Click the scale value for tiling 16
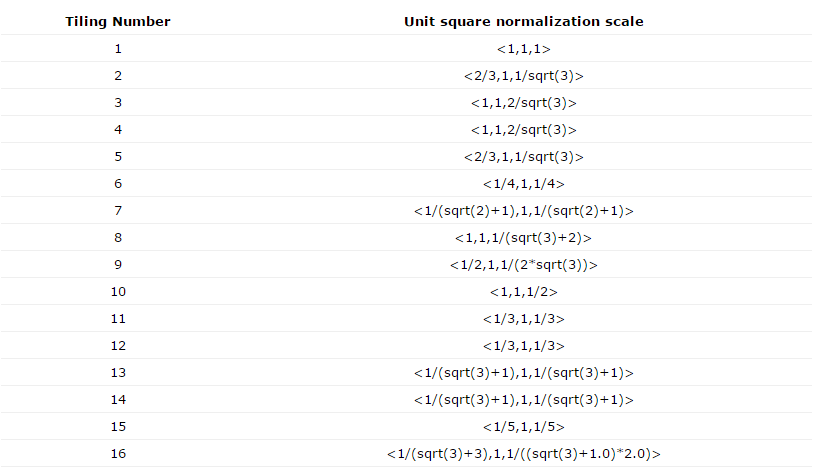Screen dimensions: 819x471 (523, 453)
